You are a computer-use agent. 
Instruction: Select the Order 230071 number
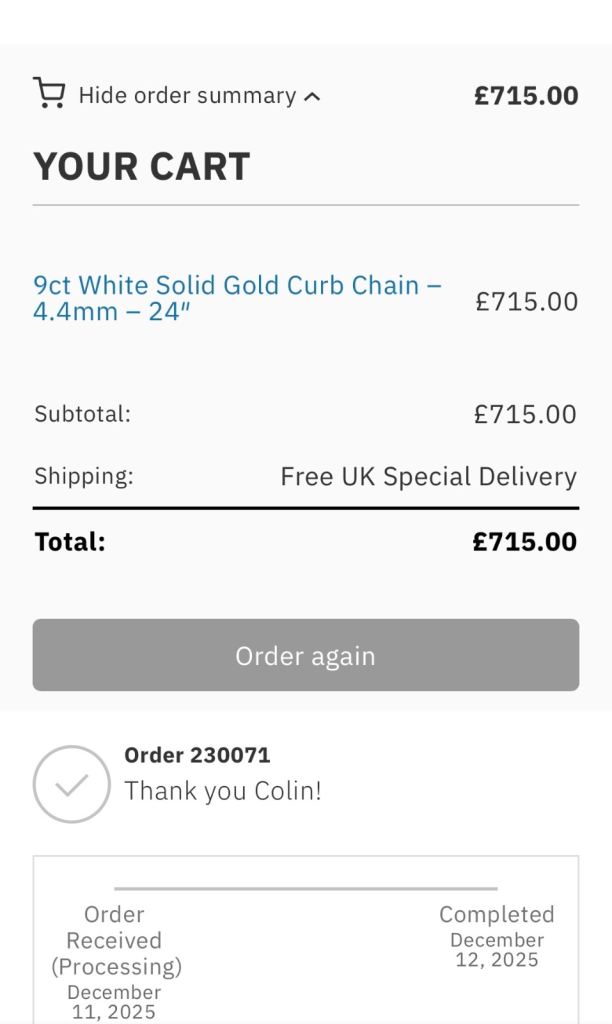click(x=197, y=755)
